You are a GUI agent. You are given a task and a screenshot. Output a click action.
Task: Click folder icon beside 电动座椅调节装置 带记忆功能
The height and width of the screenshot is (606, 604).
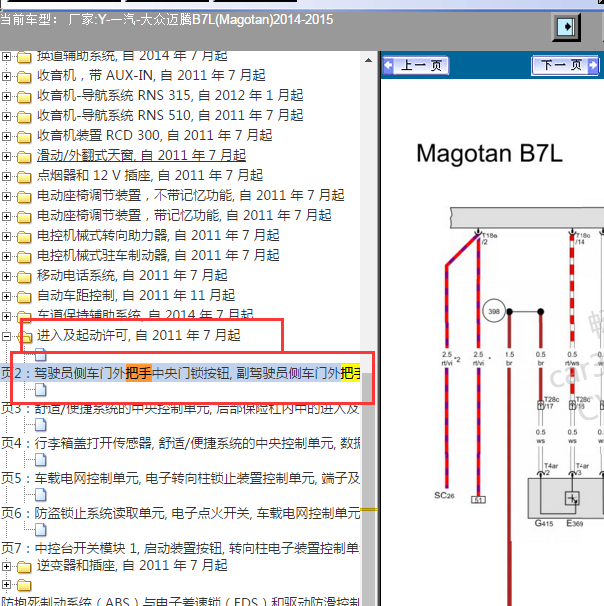point(24,217)
